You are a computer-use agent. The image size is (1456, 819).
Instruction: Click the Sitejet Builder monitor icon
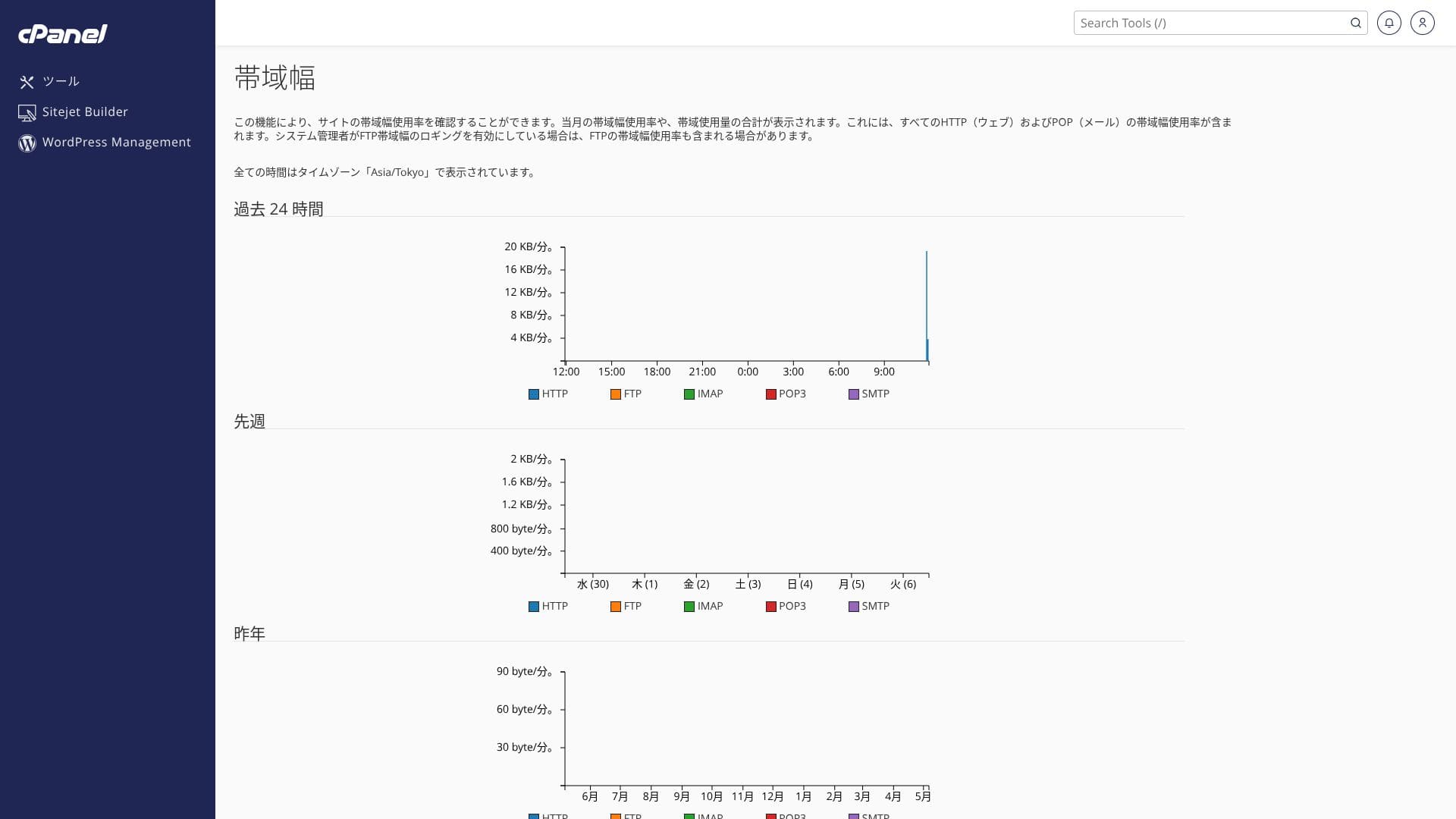(27, 113)
